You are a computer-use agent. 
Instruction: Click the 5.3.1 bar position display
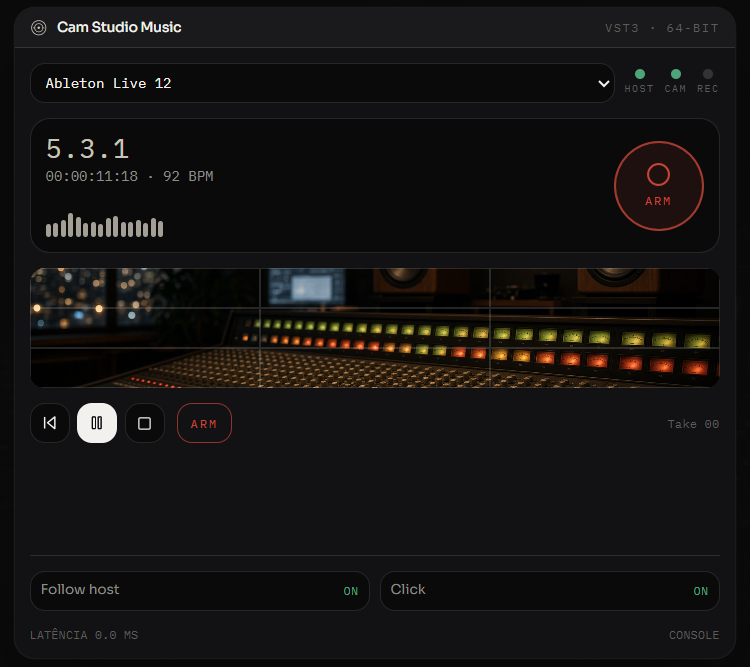click(88, 149)
